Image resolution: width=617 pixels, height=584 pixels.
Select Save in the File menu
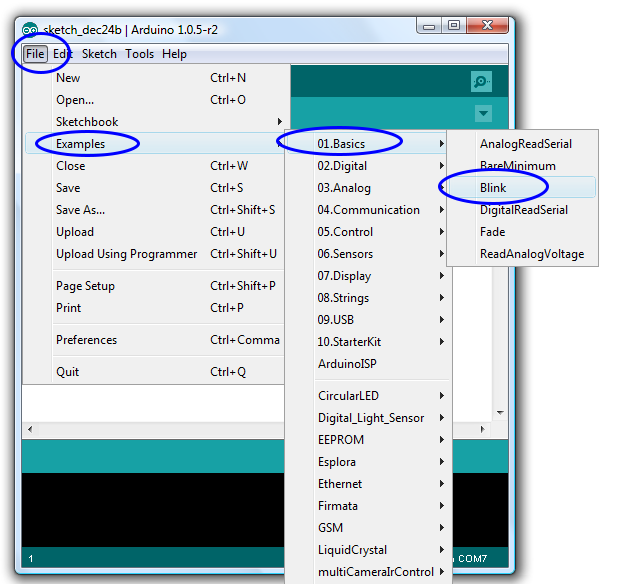click(156, 188)
